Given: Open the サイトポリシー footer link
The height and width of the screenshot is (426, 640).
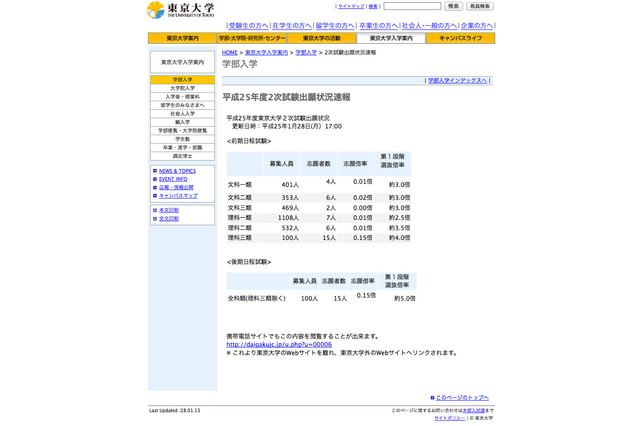Looking at the screenshot, I should coord(449,418).
